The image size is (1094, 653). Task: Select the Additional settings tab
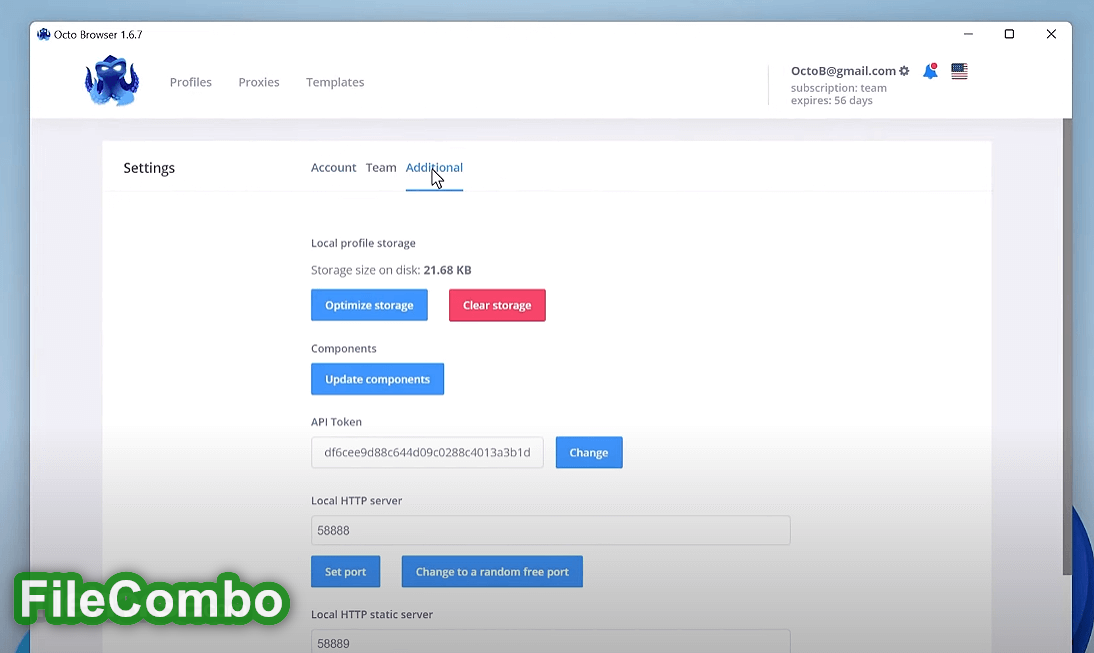pos(434,167)
